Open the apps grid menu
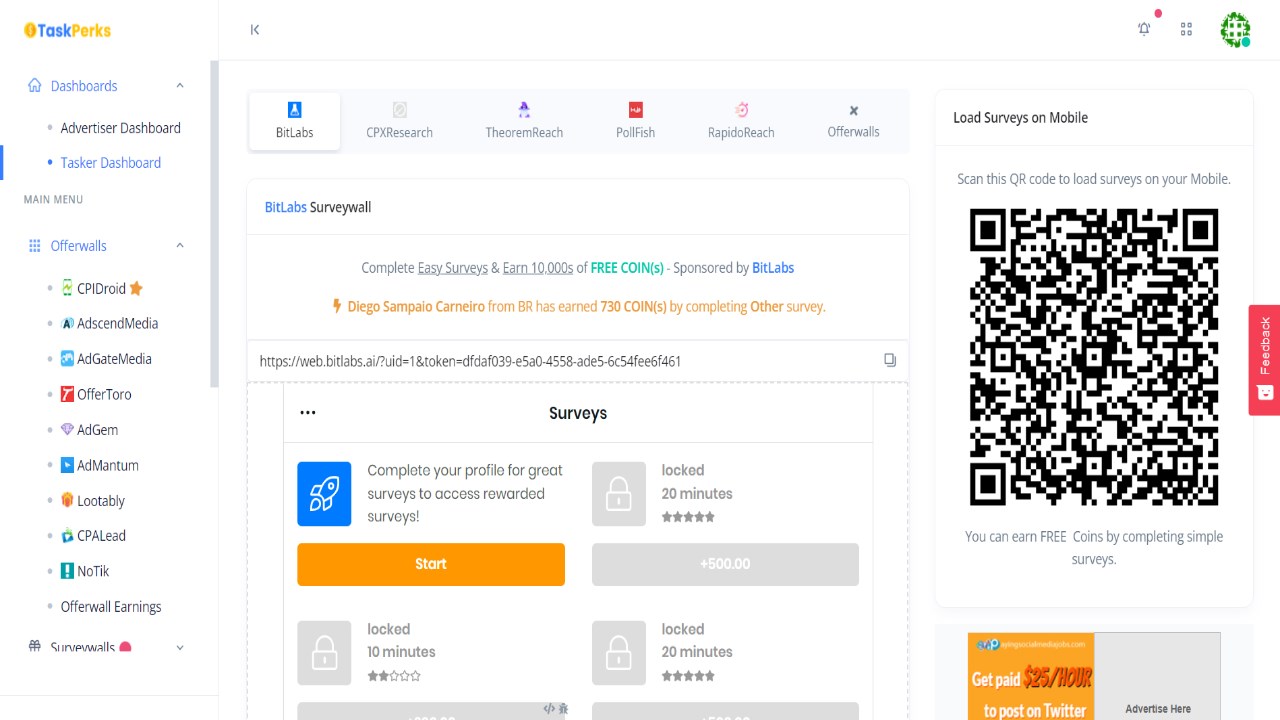This screenshot has width=1280, height=720. pos(1186,29)
